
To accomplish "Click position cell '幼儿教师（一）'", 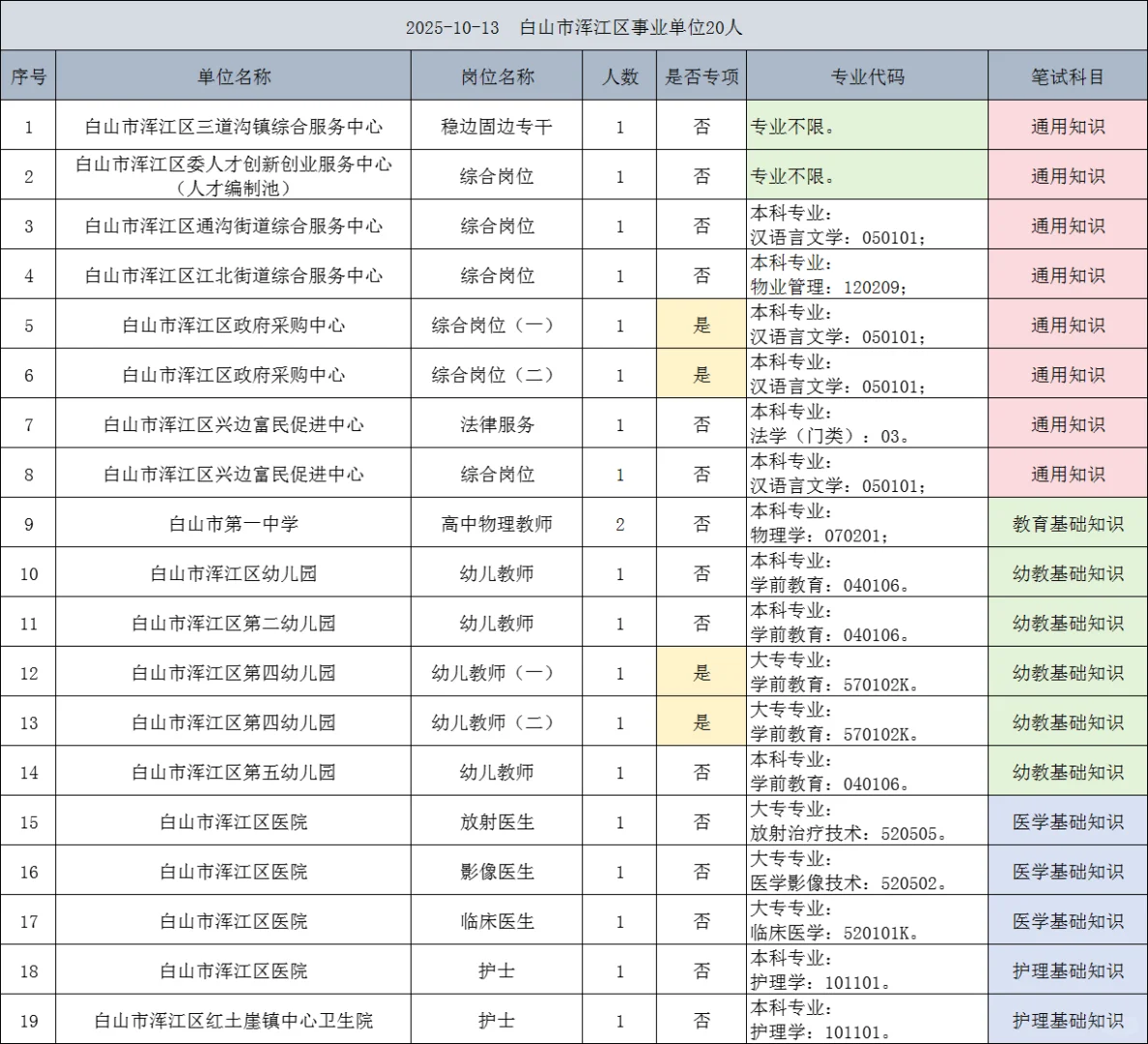I will pos(497,673).
